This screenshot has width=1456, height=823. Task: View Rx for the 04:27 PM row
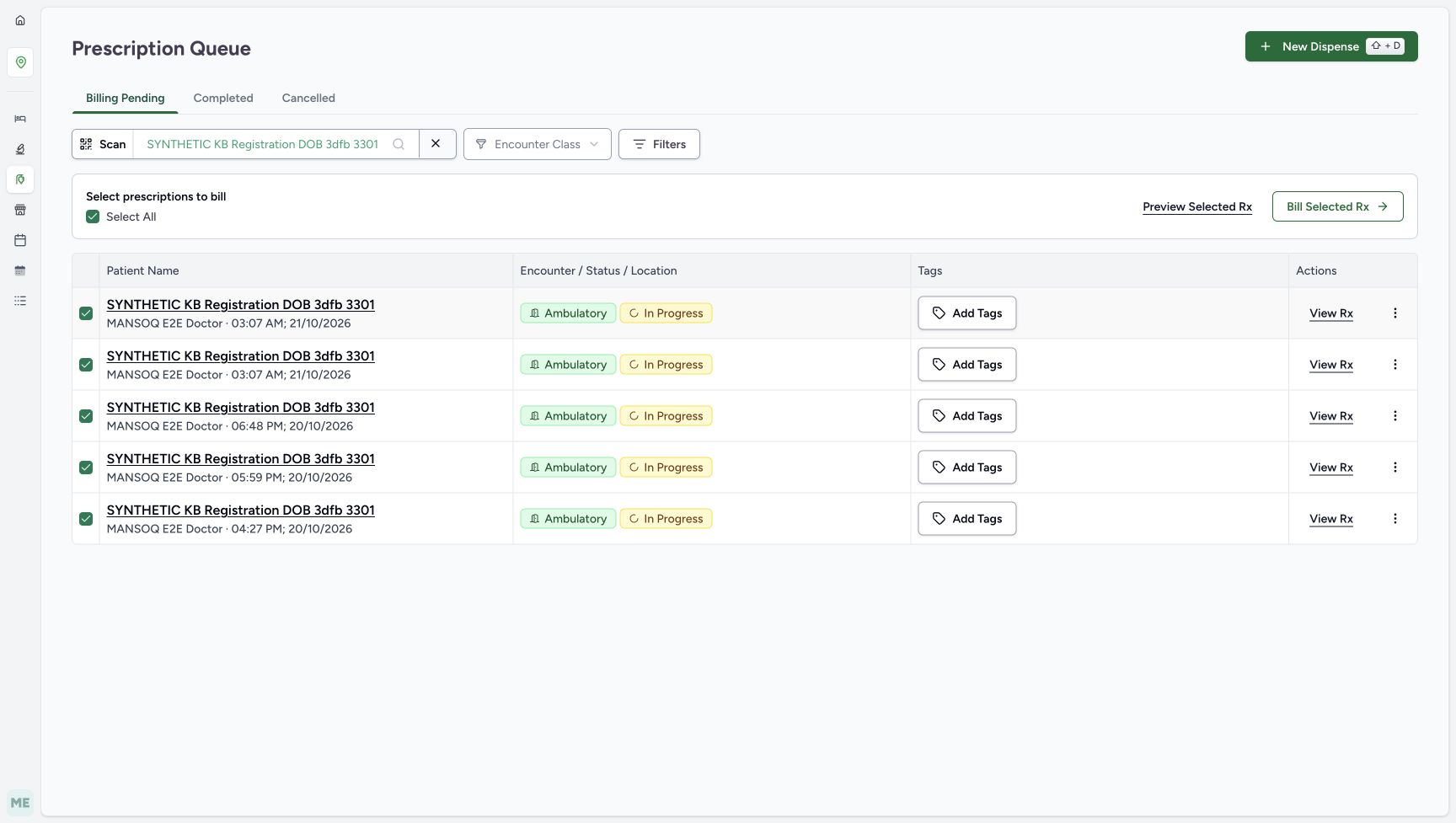[x=1331, y=519]
